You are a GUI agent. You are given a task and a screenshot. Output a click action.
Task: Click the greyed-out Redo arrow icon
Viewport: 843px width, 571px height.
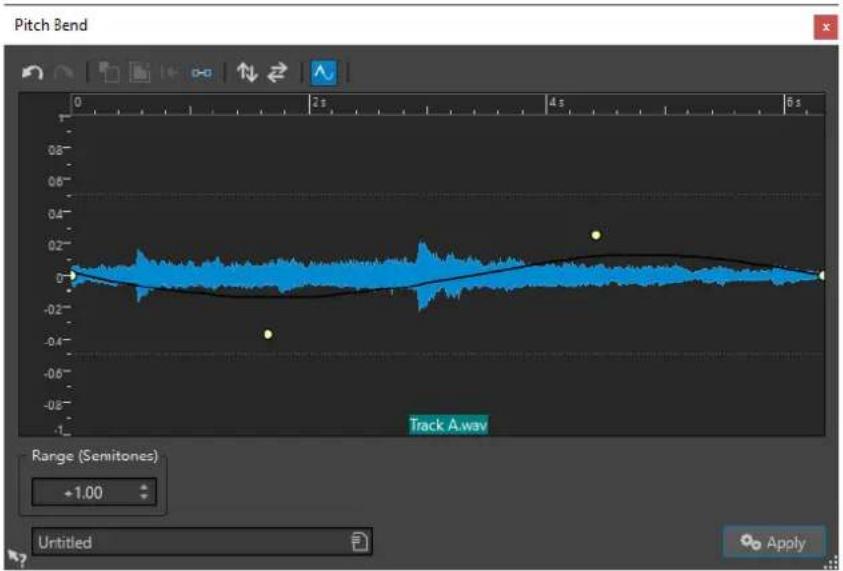(x=64, y=73)
